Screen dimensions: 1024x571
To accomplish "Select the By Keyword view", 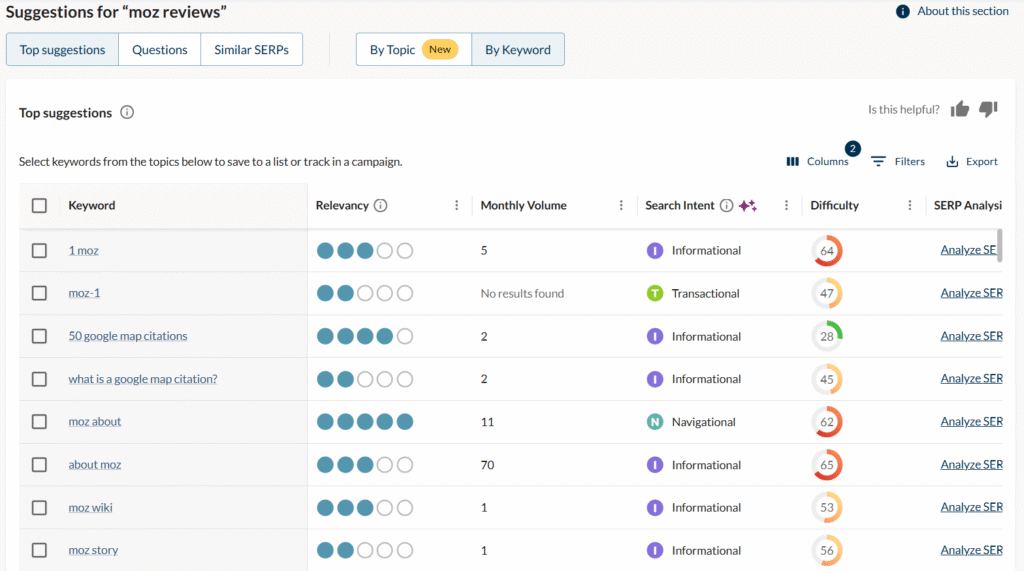I will point(518,50).
